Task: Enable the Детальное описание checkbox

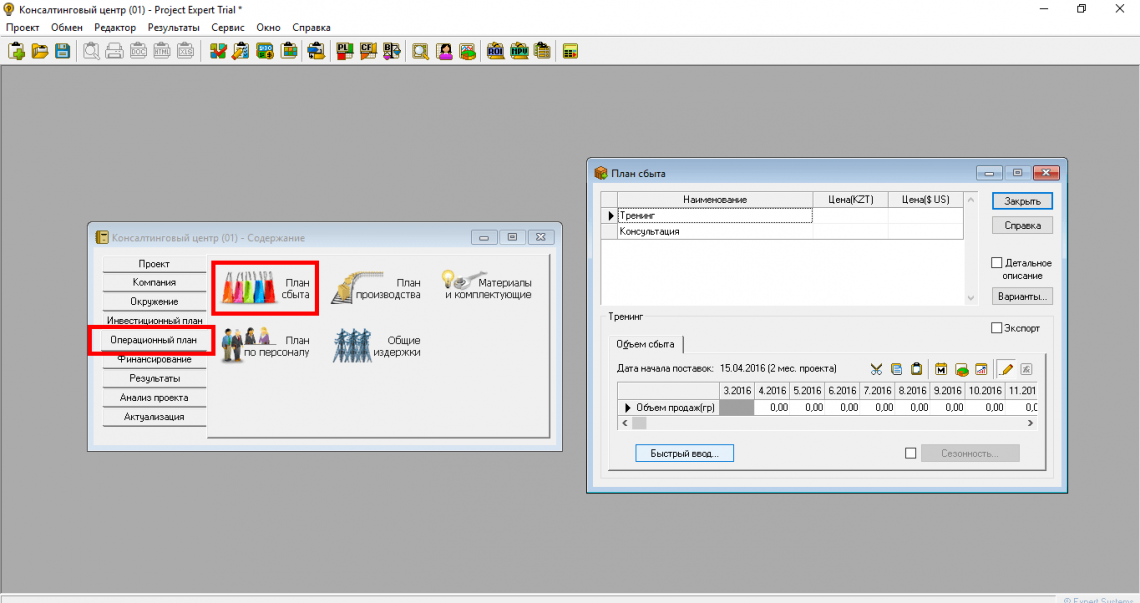Action: coord(996,263)
